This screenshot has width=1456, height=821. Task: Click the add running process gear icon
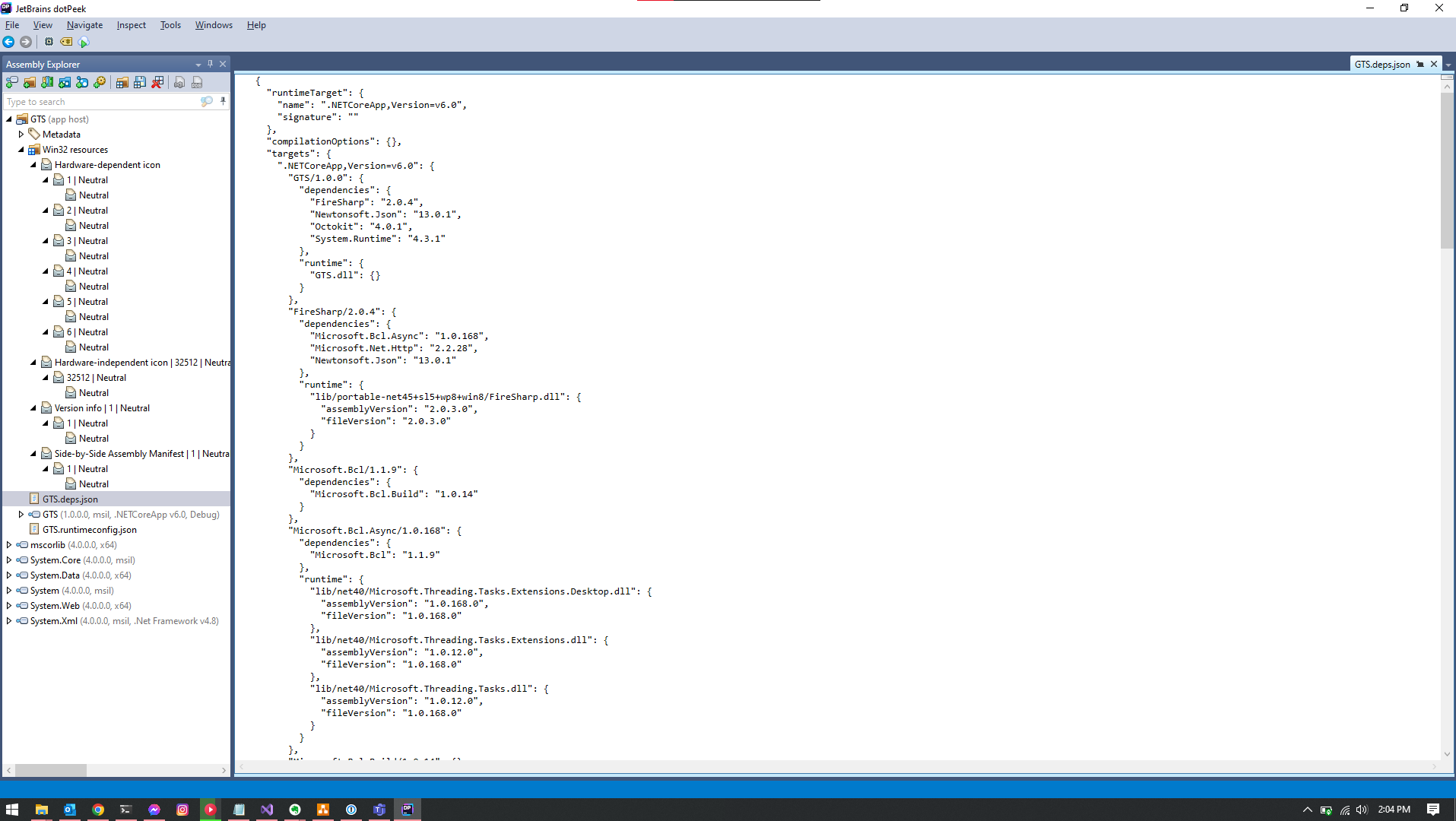100,82
